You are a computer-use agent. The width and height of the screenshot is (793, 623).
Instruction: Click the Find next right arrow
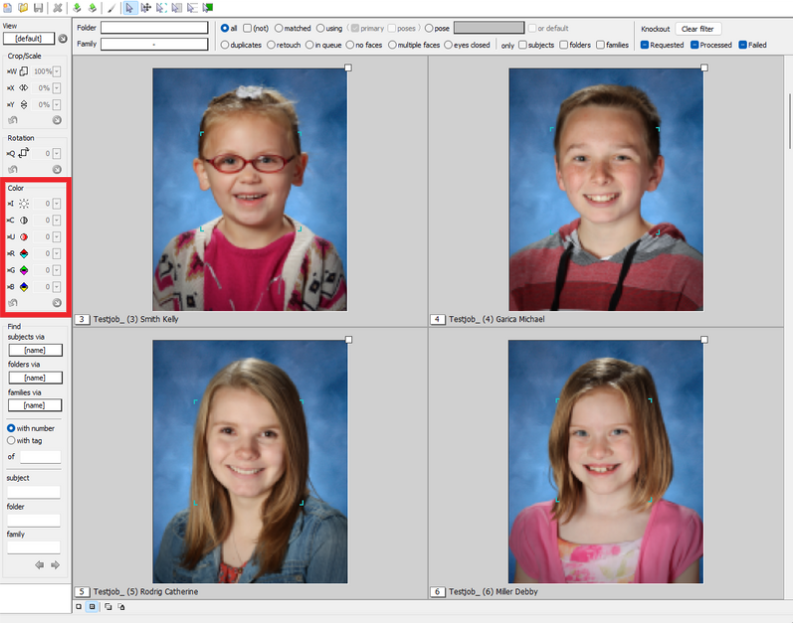coord(55,565)
